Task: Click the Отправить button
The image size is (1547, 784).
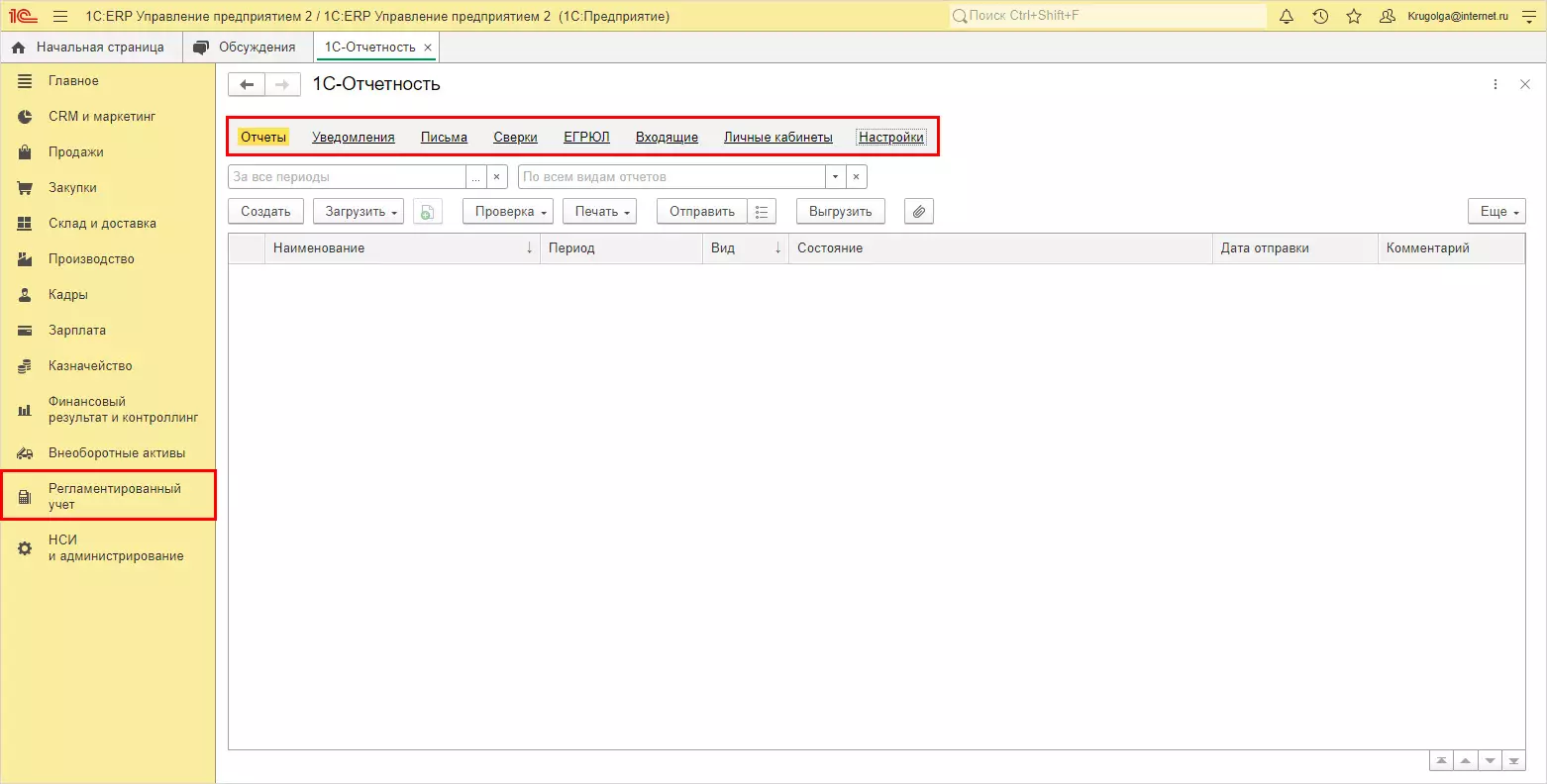Action: pyautogui.click(x=702, y=212)
